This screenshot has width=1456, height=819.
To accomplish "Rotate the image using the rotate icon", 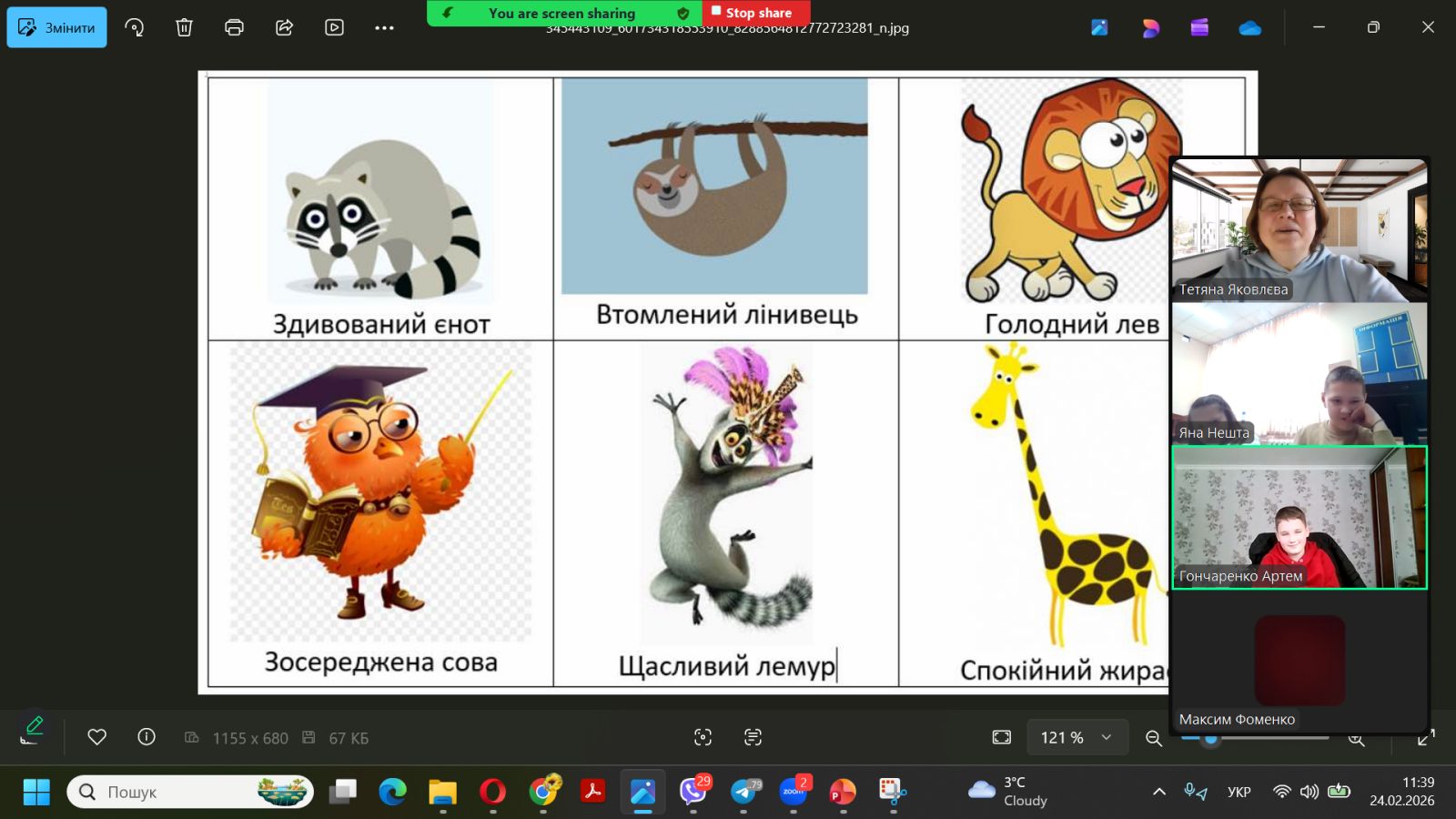I will [135, 27].
